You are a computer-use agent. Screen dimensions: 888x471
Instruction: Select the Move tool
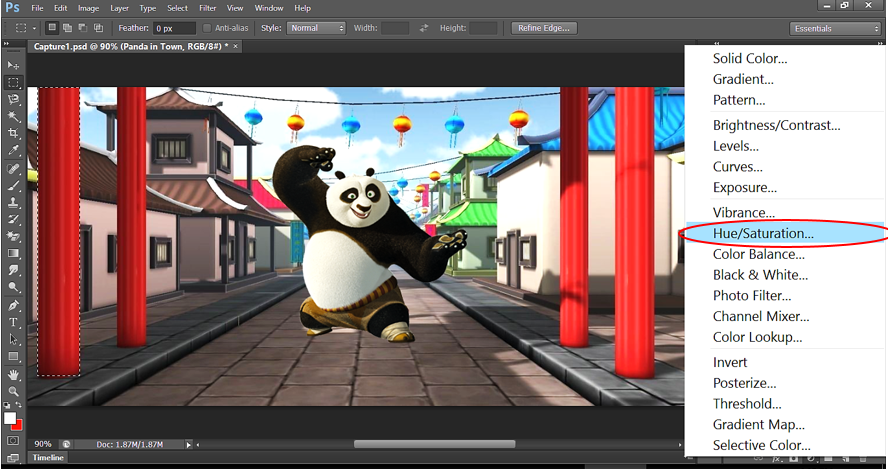pyautogui.click(x=14, y=66)
